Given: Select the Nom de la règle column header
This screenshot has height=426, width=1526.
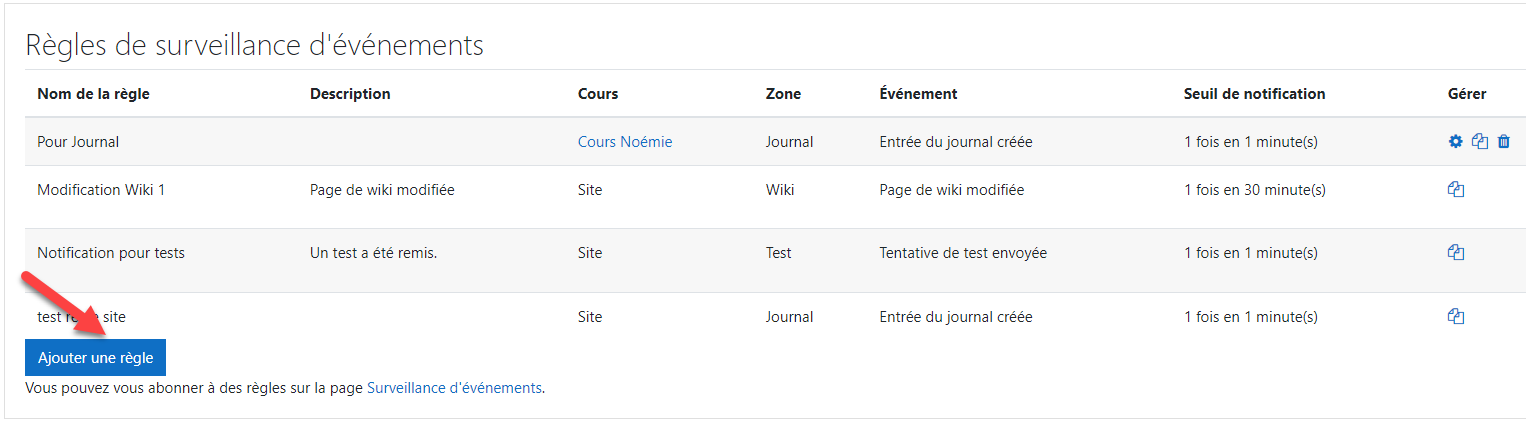Looking at the screenshot, I should coord(93,94).
